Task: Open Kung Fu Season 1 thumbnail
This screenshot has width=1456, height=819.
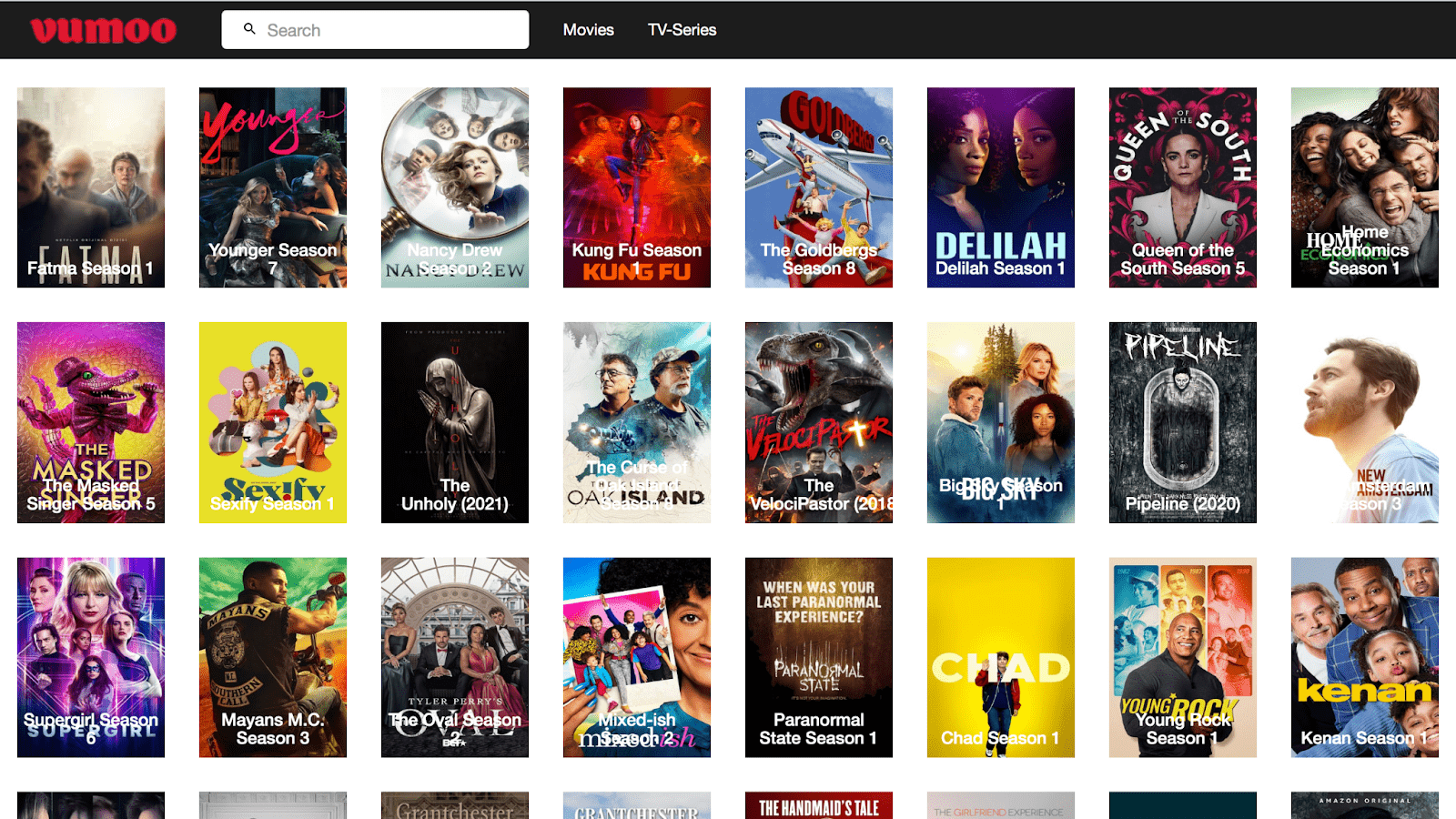Action: (x=637, y=187)
